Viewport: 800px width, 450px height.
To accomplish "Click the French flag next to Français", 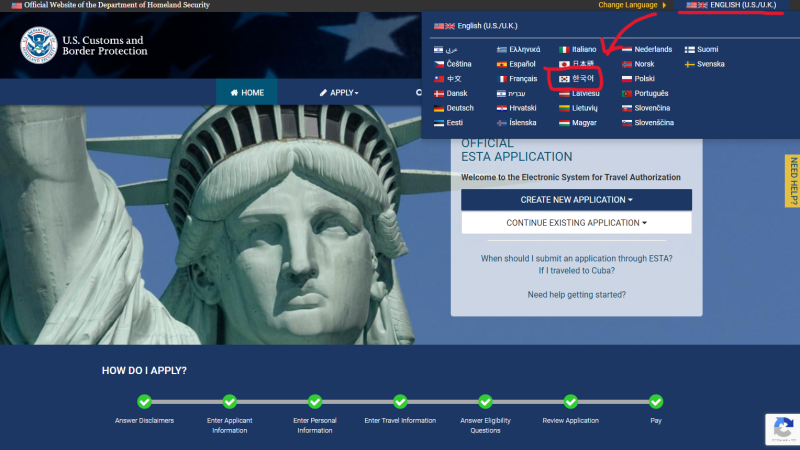I will pos(502,79).
